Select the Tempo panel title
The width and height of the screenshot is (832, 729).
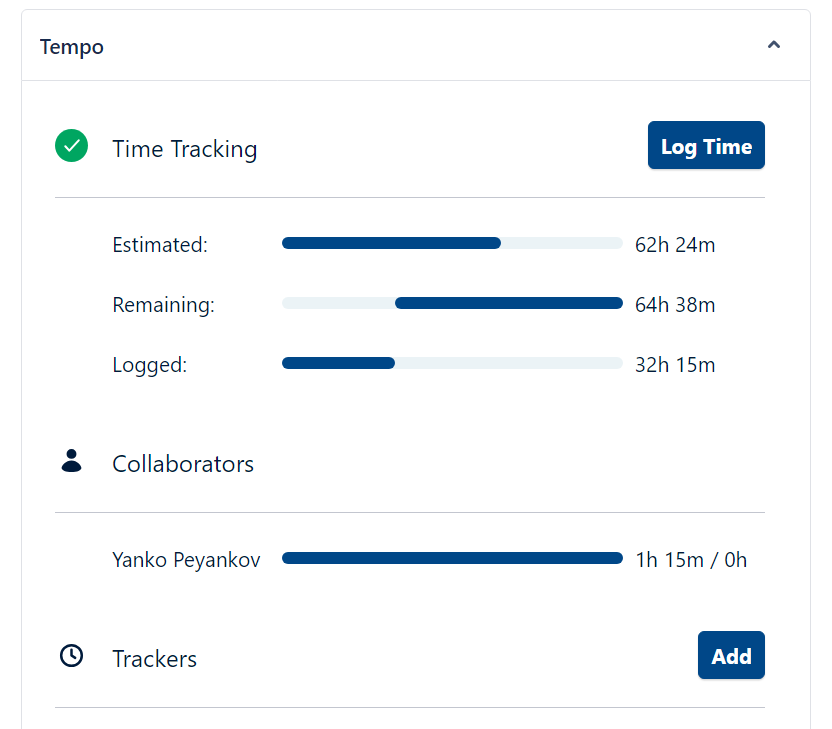coord(72,47)
